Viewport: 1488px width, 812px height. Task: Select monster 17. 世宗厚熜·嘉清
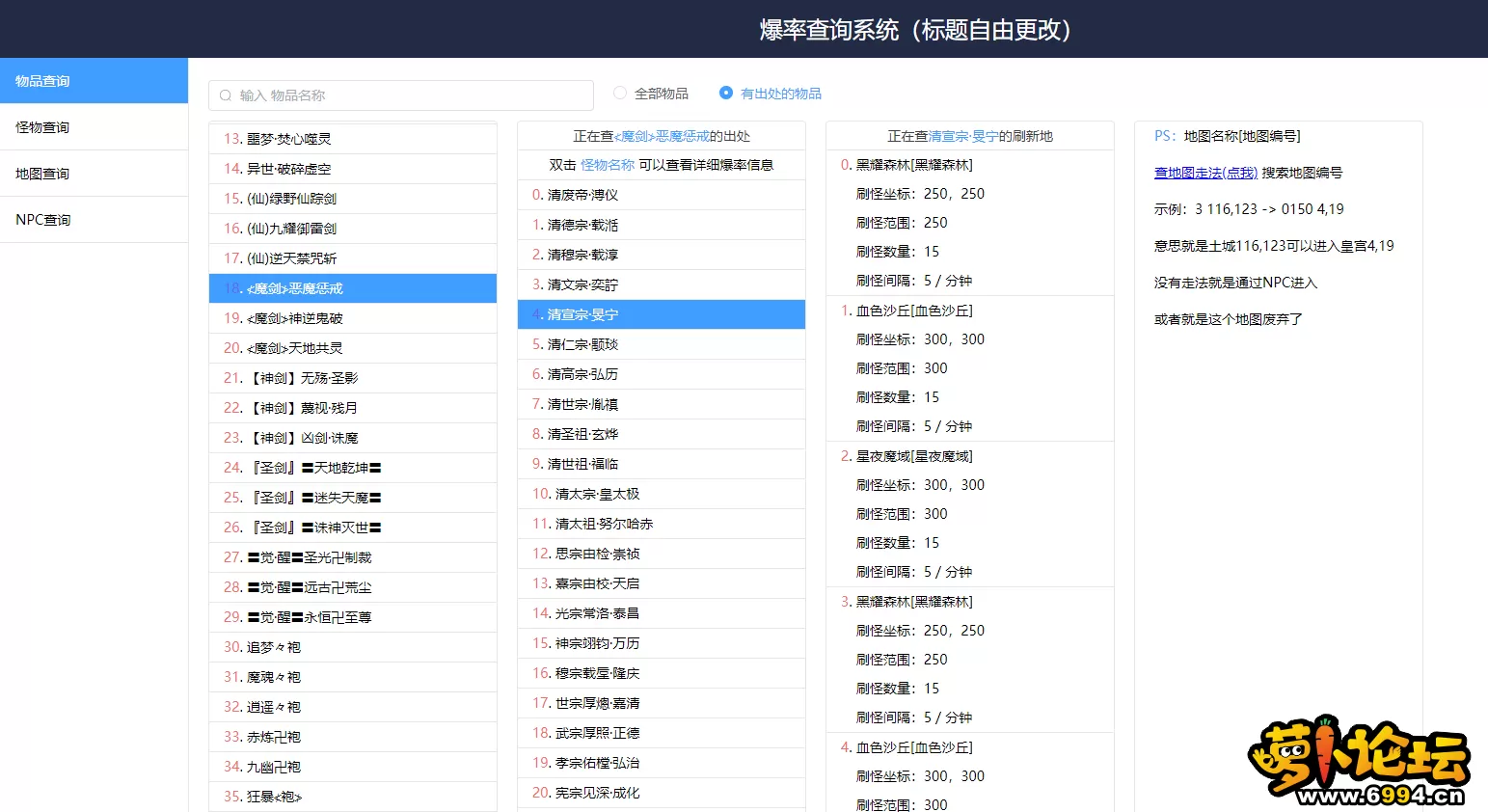click(x=662, y=703)
